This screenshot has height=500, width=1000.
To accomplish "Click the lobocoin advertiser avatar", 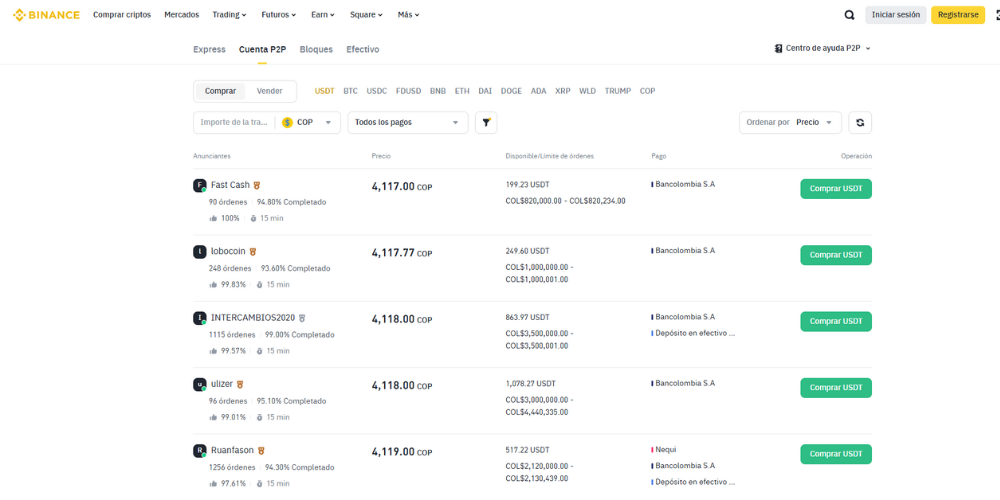I will (200, 252).
